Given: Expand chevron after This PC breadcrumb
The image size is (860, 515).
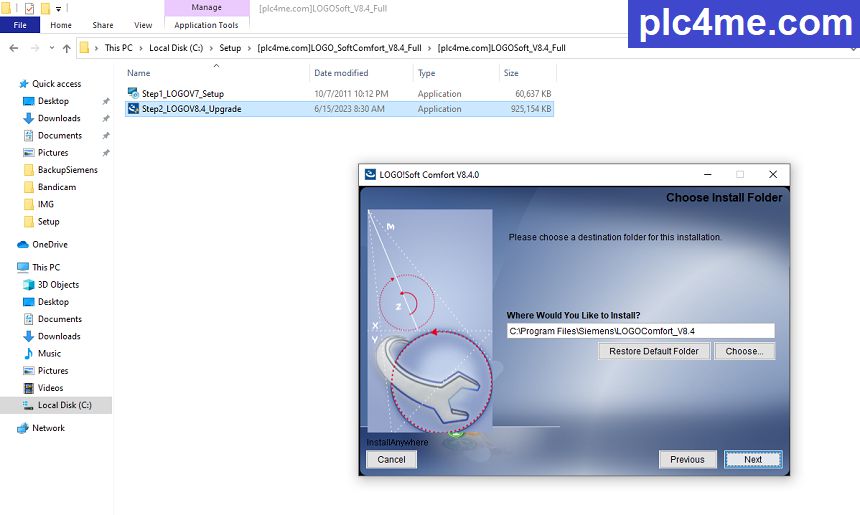Looking at the screenshot, I should click(140, 48).
